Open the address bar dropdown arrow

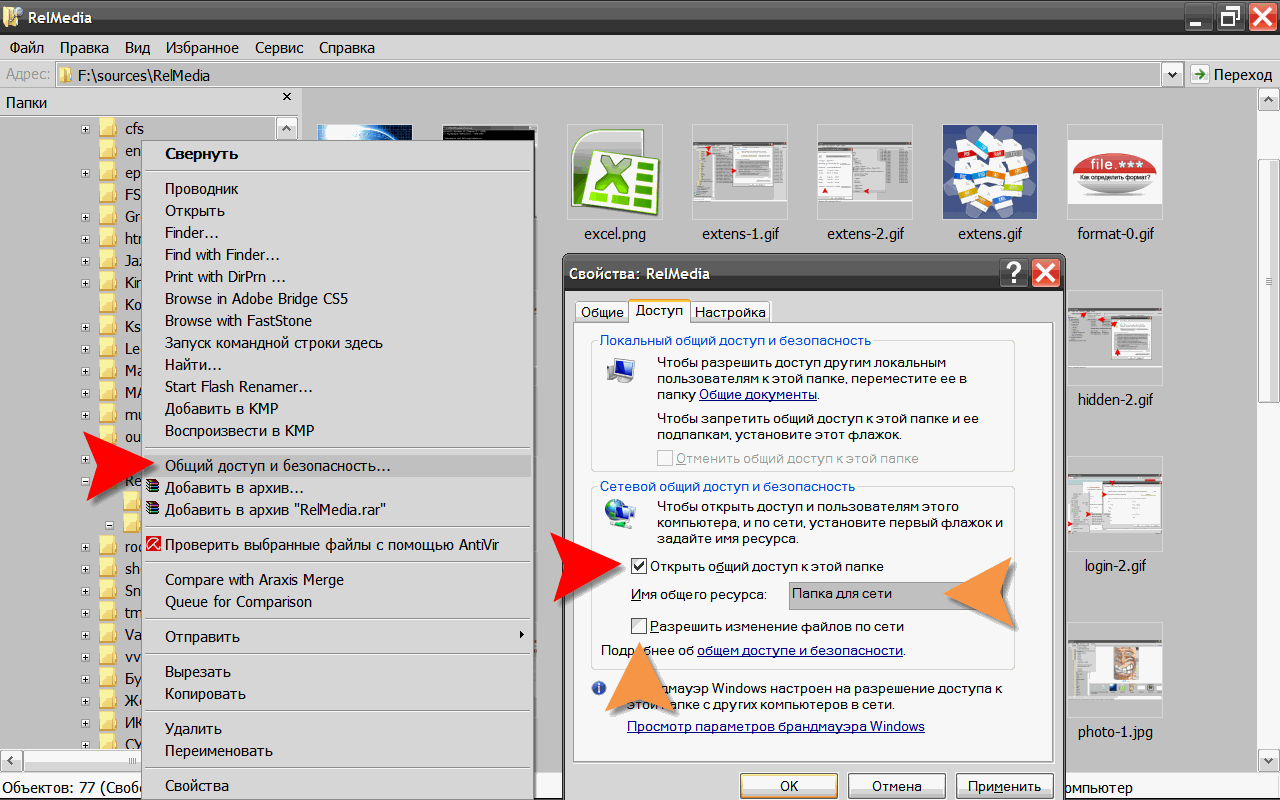pos(1172,75)
